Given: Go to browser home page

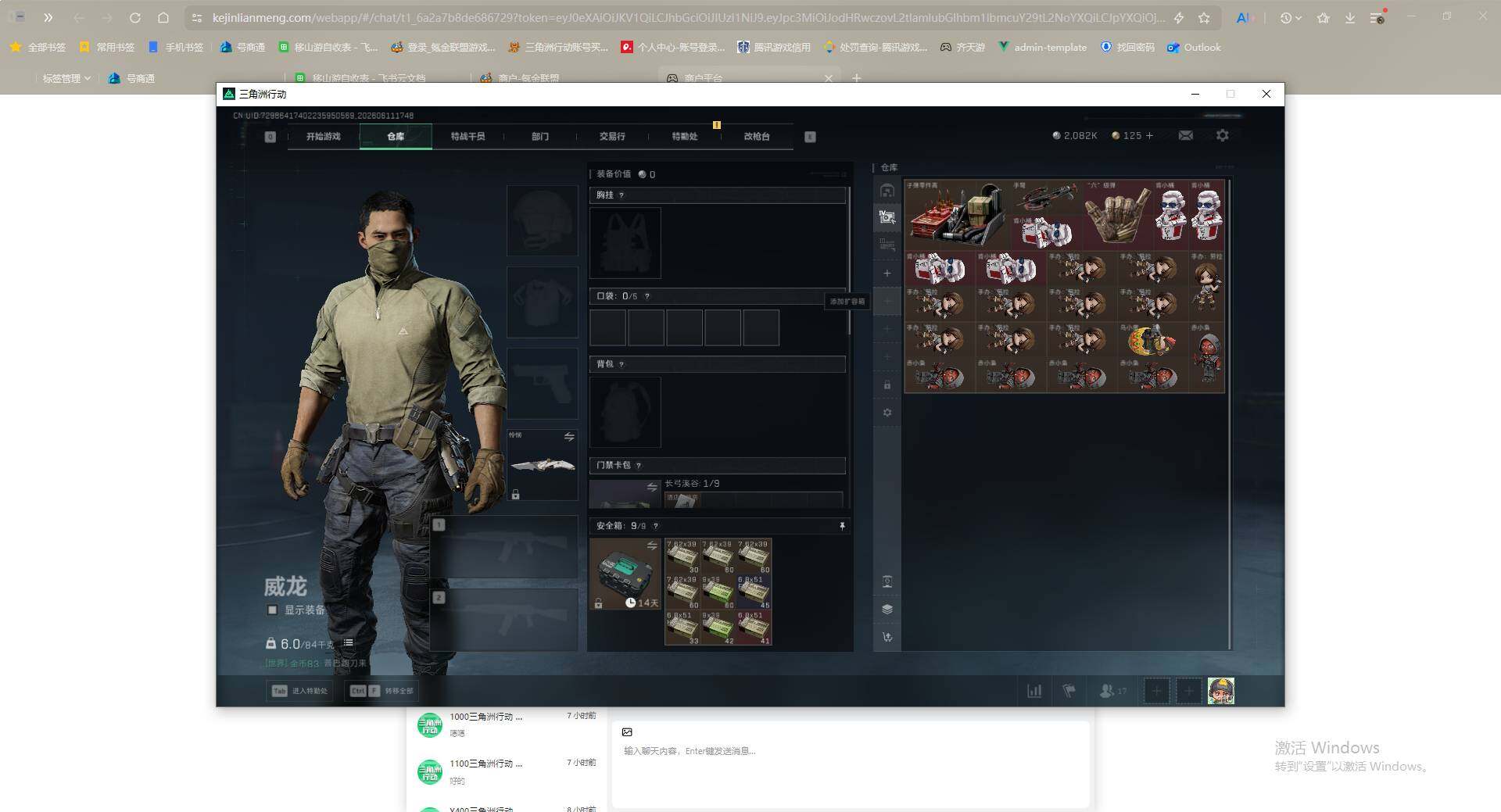Looking at the screenshot, I should tap(163, 17).
